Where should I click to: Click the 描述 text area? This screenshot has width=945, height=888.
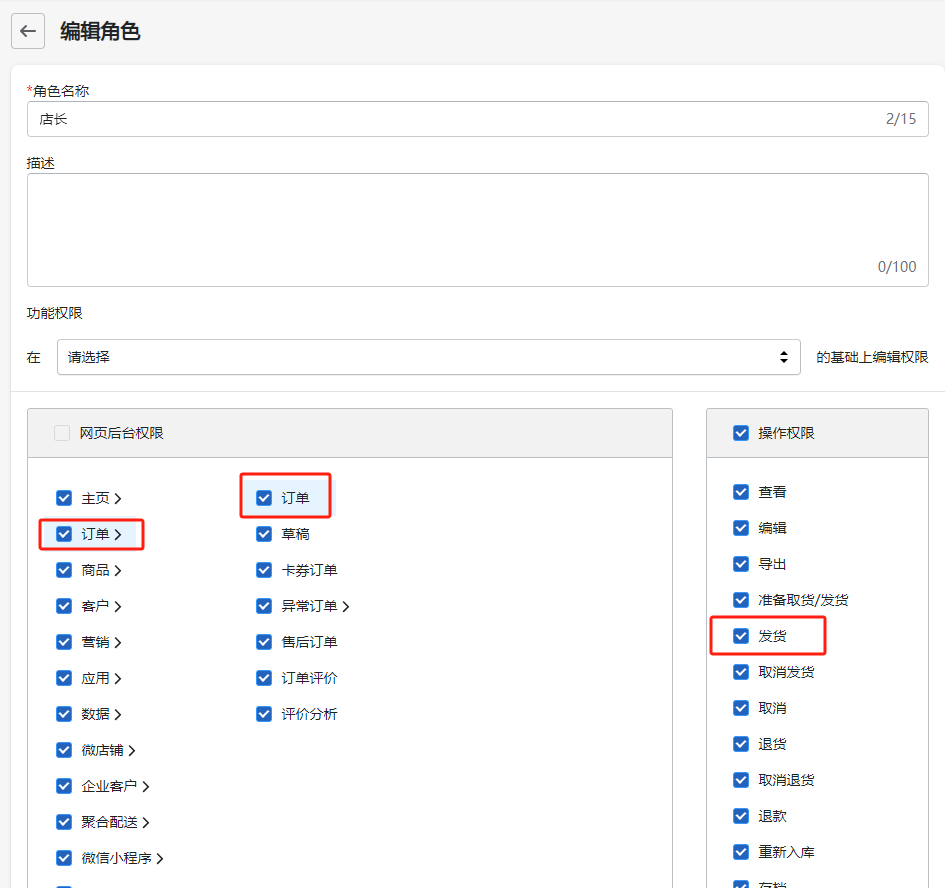pyautogui.click(x=477, y=229)
